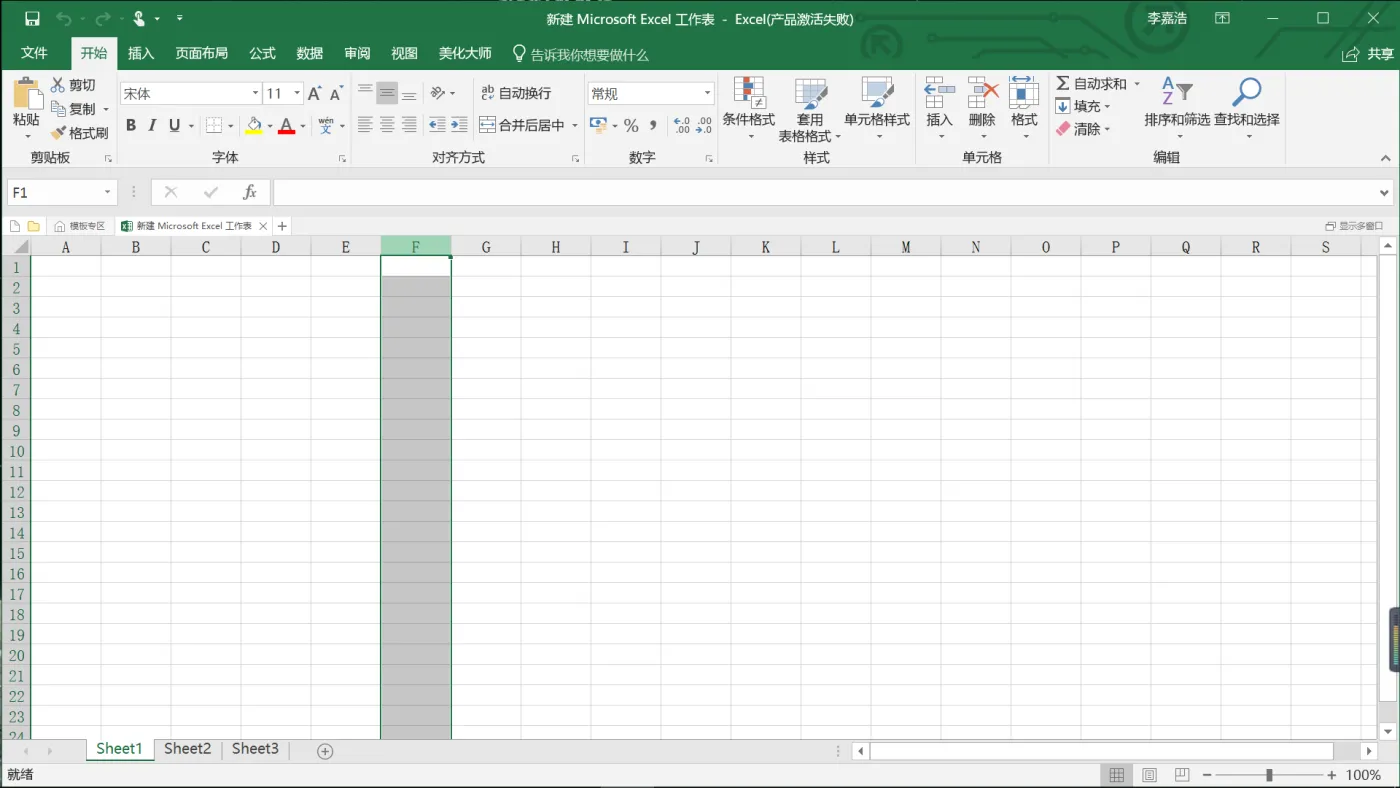Open font name dropdown (宋体)

[x=255, y=93]
